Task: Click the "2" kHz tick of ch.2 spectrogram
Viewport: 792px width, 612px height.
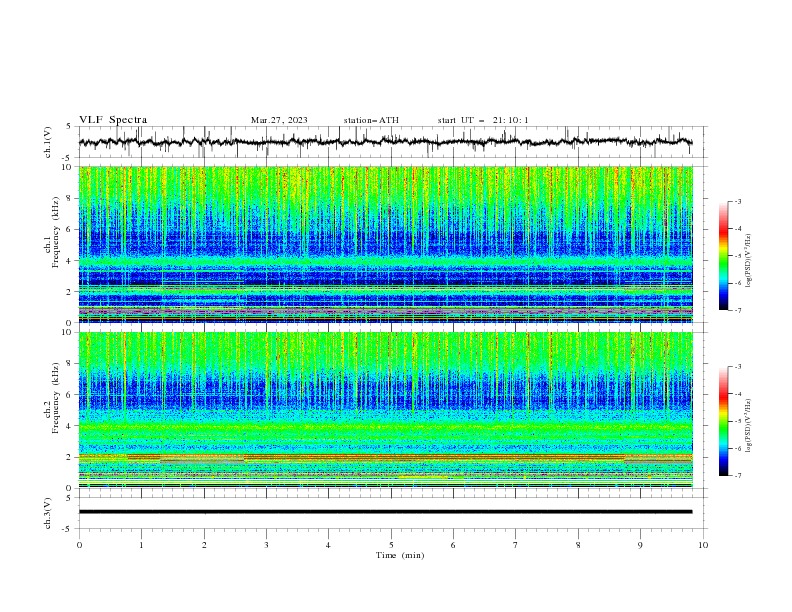Action: pyautogui.click(x=70, y=457)
